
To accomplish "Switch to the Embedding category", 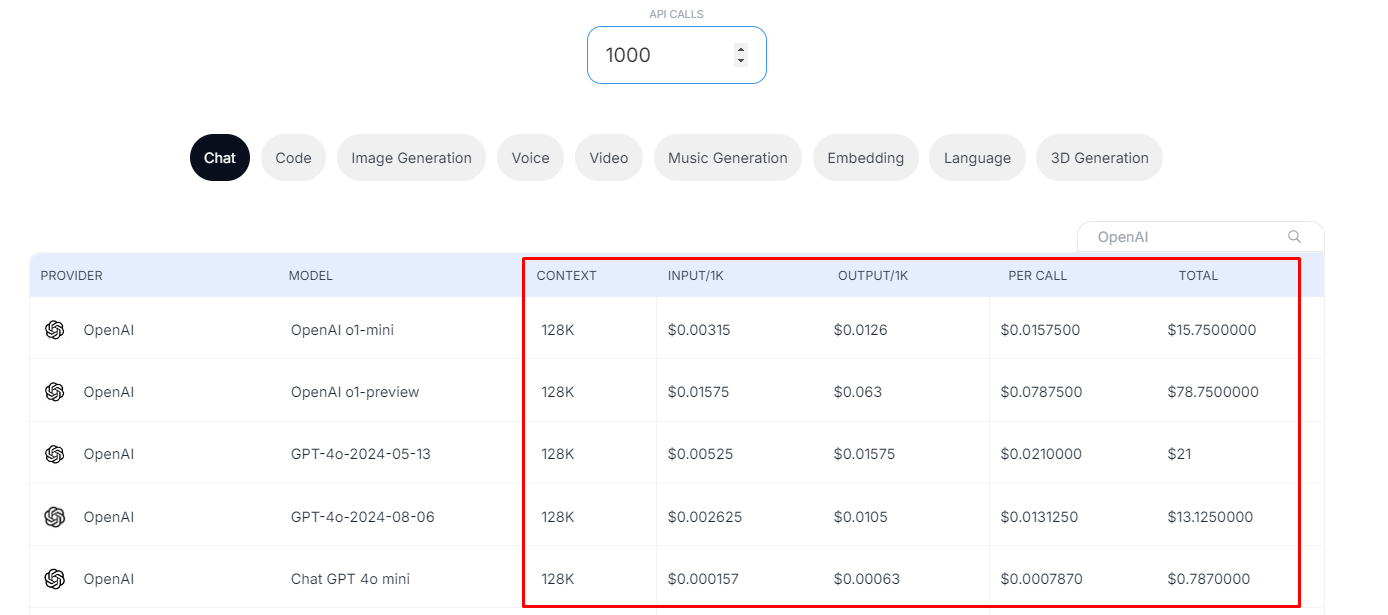I will (x=866, y=158).
